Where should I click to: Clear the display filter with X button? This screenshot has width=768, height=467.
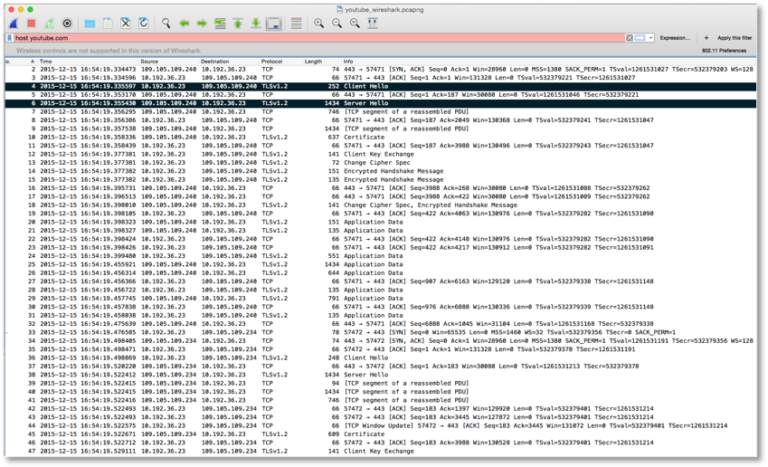click(x=630, y=37)
